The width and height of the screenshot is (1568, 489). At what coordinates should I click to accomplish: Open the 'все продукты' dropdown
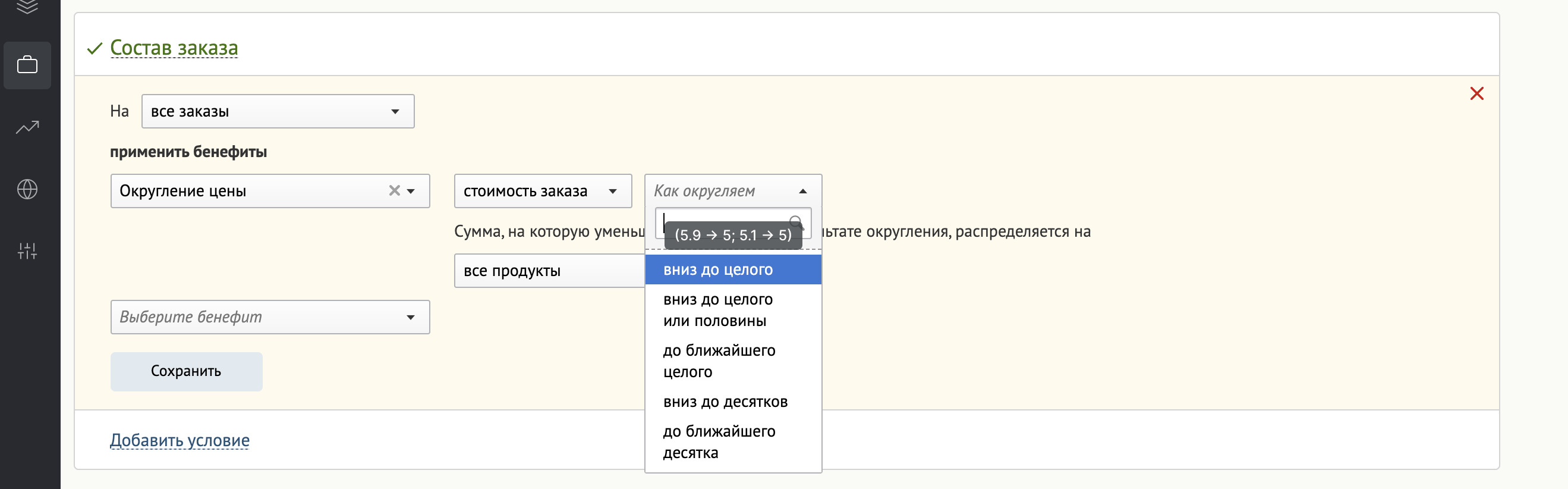coord(550,271)
